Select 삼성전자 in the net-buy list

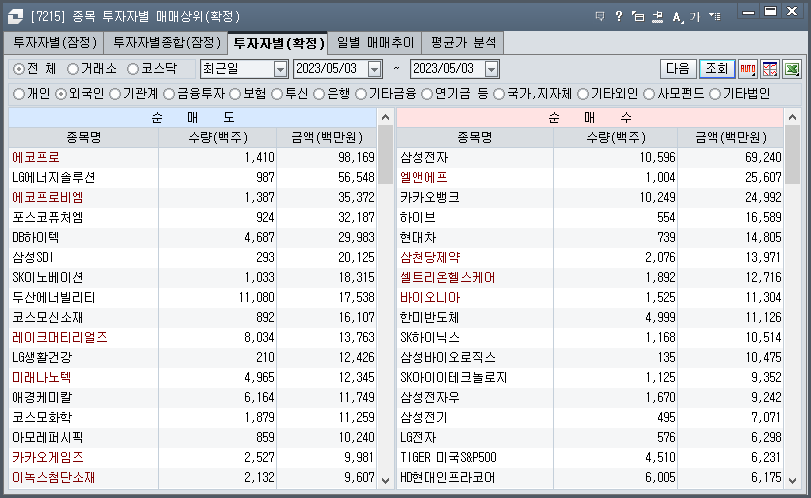424,157
